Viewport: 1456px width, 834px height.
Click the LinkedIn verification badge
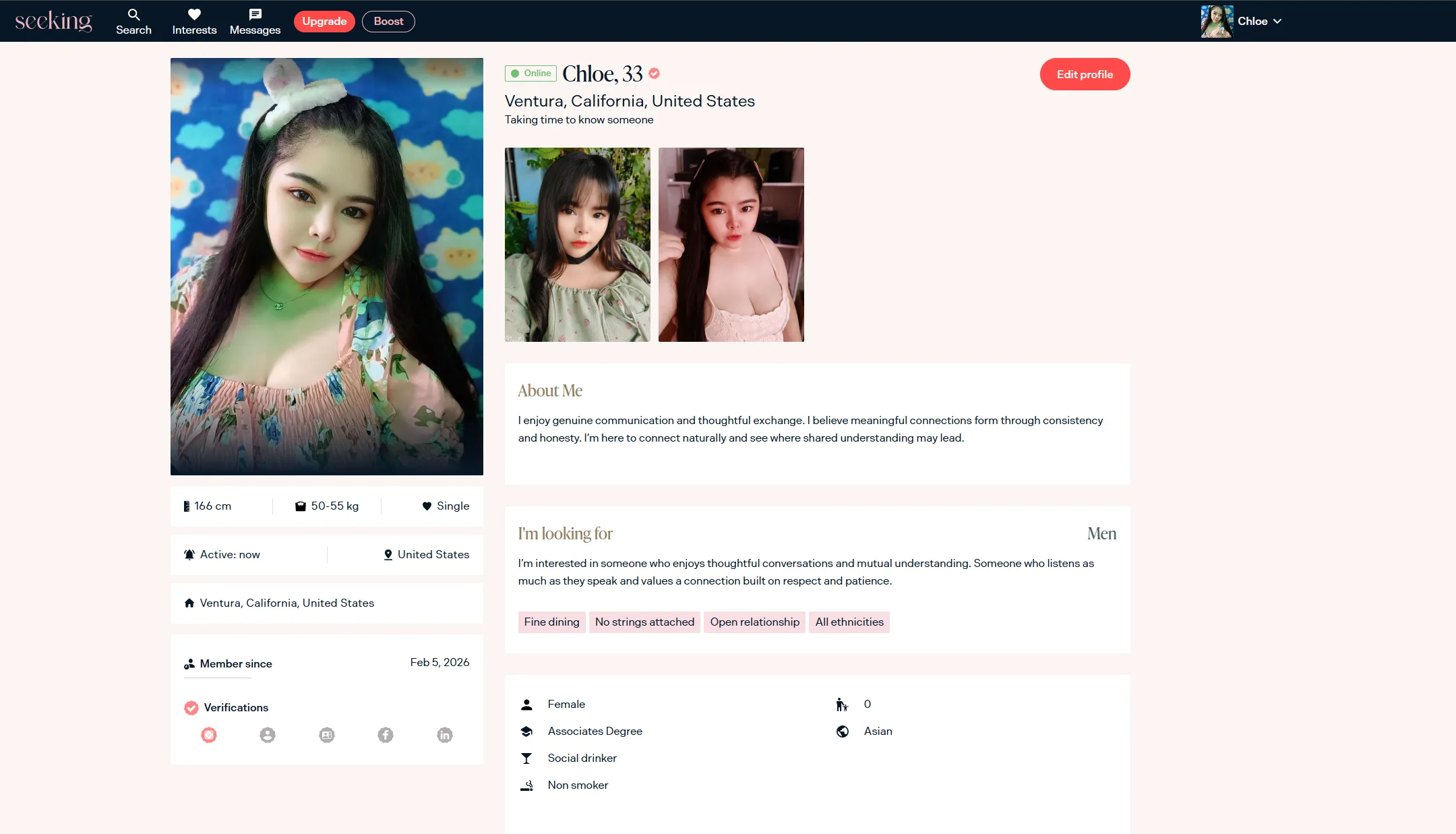pyautogui.click(x=445, y=735)
